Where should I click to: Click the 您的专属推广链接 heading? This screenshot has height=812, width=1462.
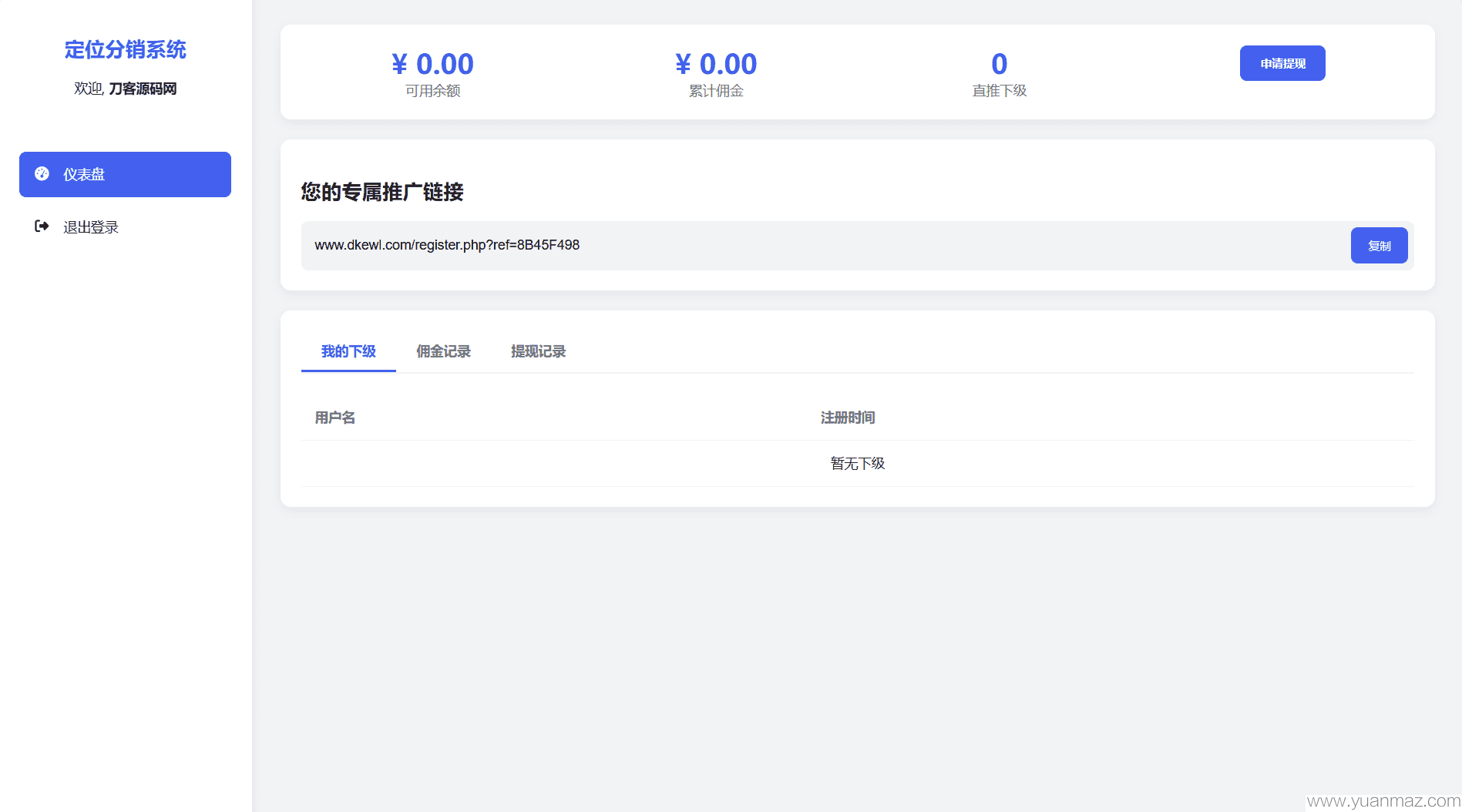coord(382,192)
